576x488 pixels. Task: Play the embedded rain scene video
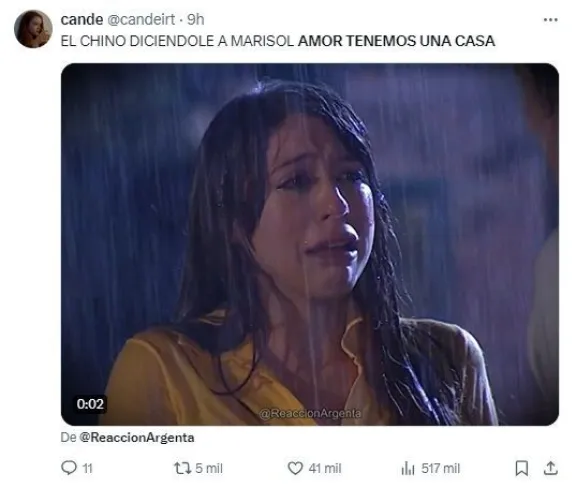coord(310,244)
